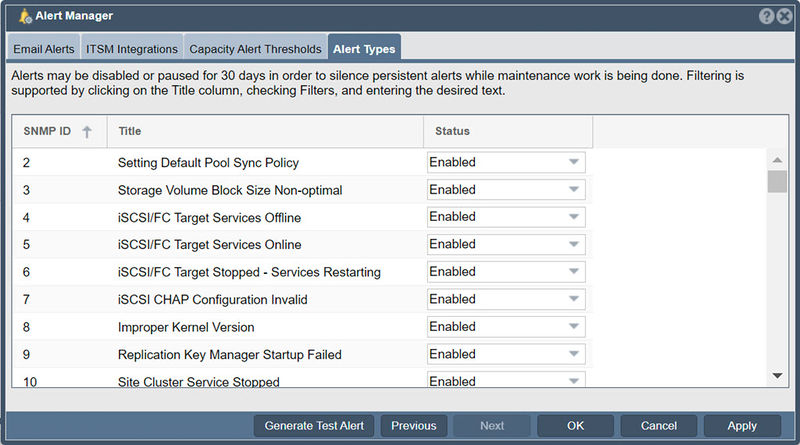Open the ITSM Integrations tab
Viewport: 800px width, 445px height.
[132, 49]
